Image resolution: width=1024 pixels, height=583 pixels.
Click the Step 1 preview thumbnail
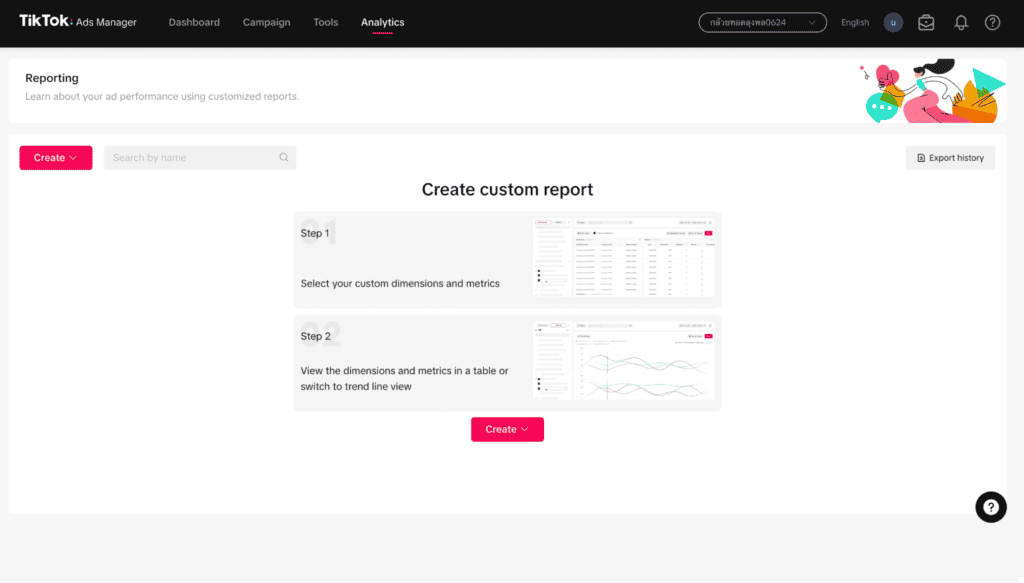(x=624, y=259)
